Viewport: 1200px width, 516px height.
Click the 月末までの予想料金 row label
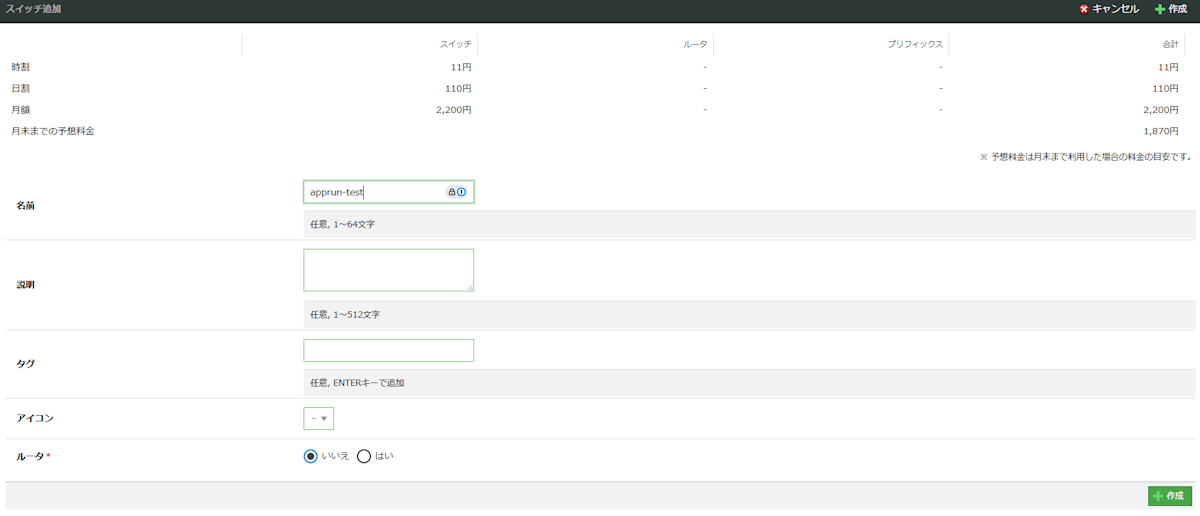point(53,131)
